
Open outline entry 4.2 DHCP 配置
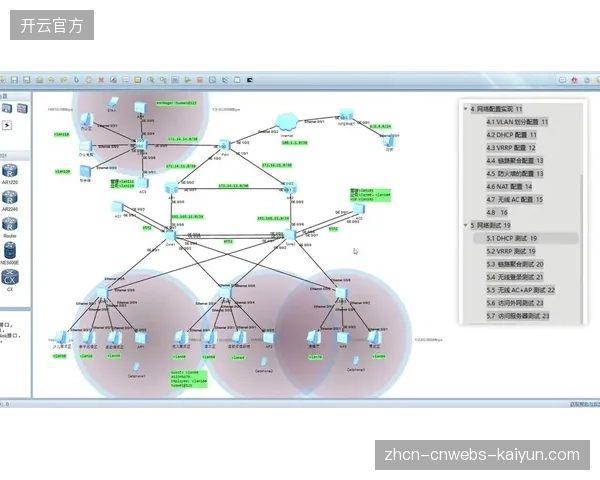click(x=511, y=135)
